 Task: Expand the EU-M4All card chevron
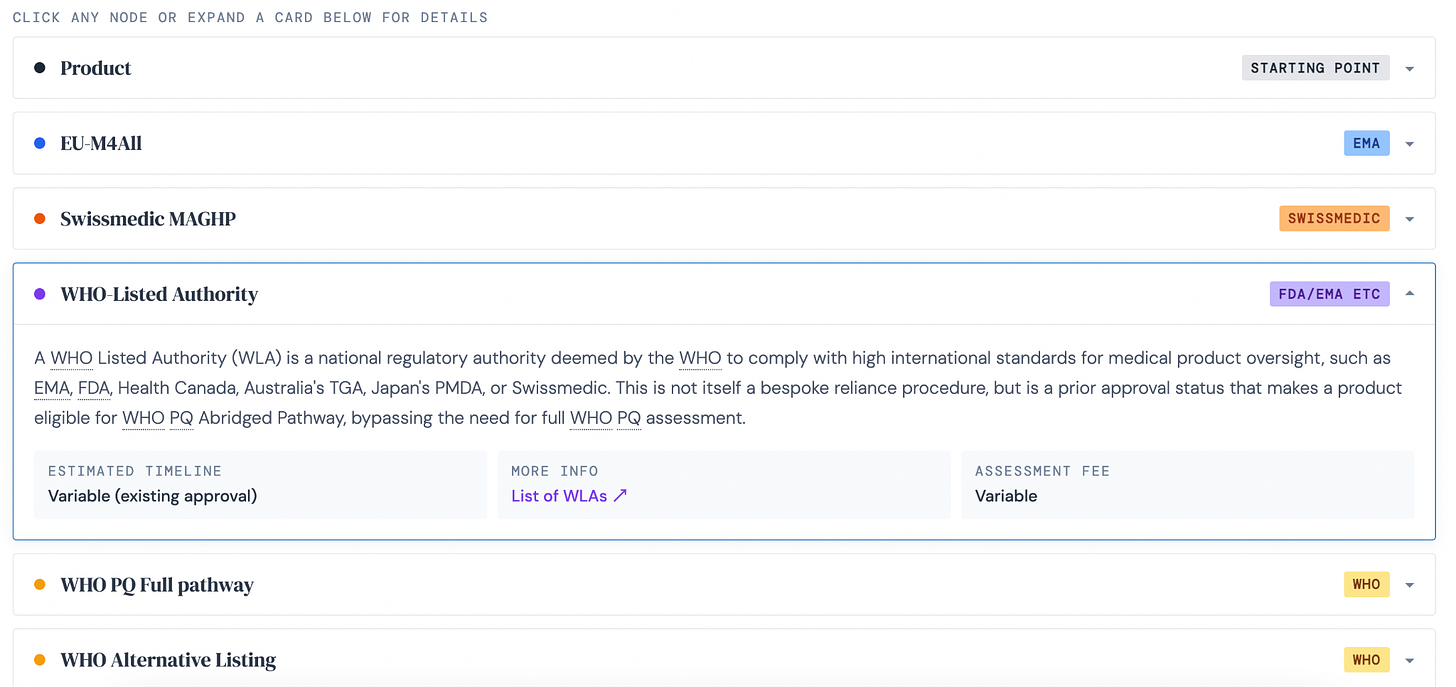click(1409, 144)
